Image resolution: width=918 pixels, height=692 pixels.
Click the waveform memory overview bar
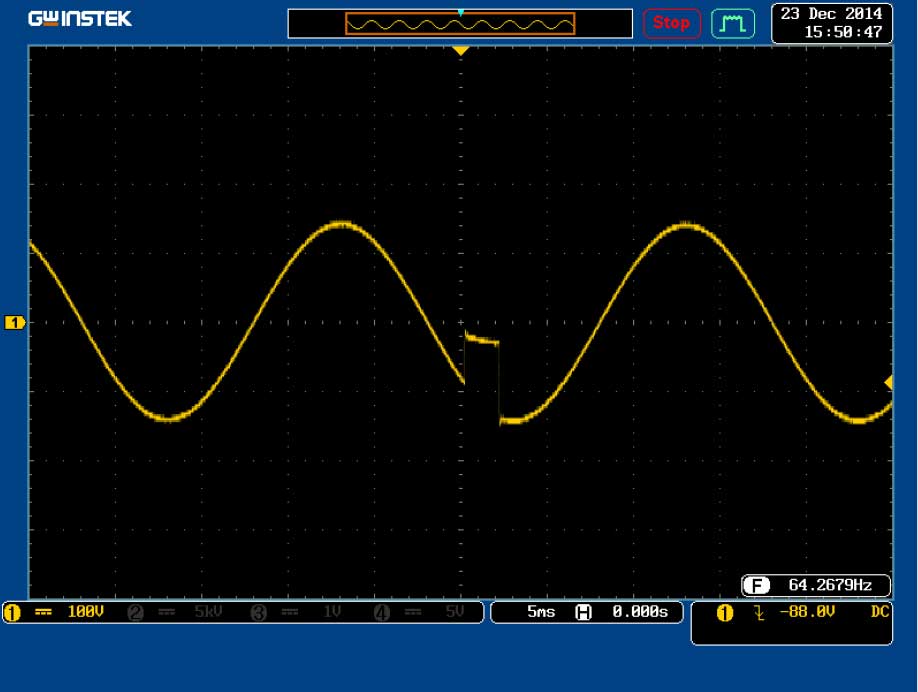click(460, 23)
